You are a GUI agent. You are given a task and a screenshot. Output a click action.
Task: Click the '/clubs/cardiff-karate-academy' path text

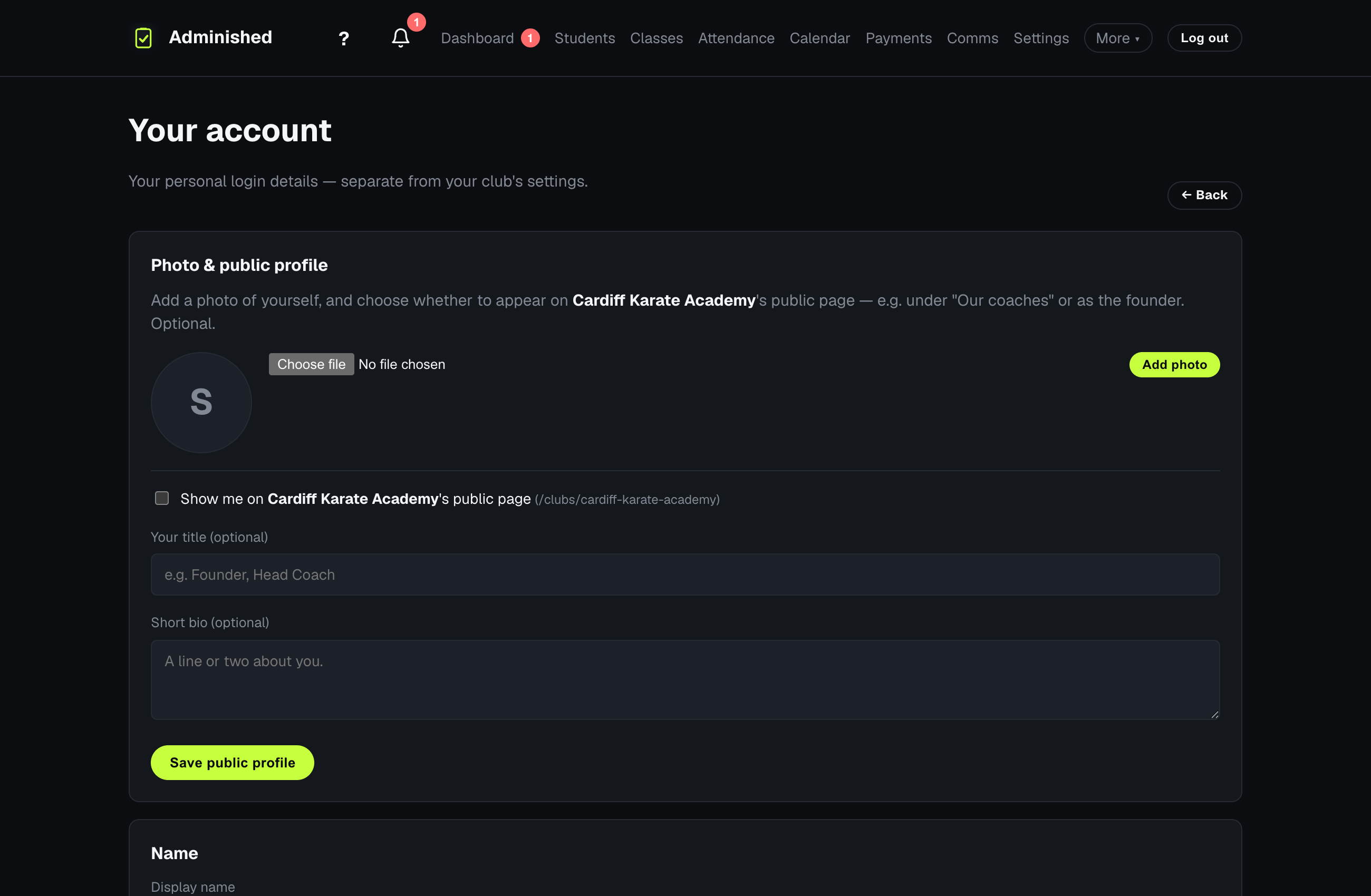pyautogui.click(x=627, y=500)
